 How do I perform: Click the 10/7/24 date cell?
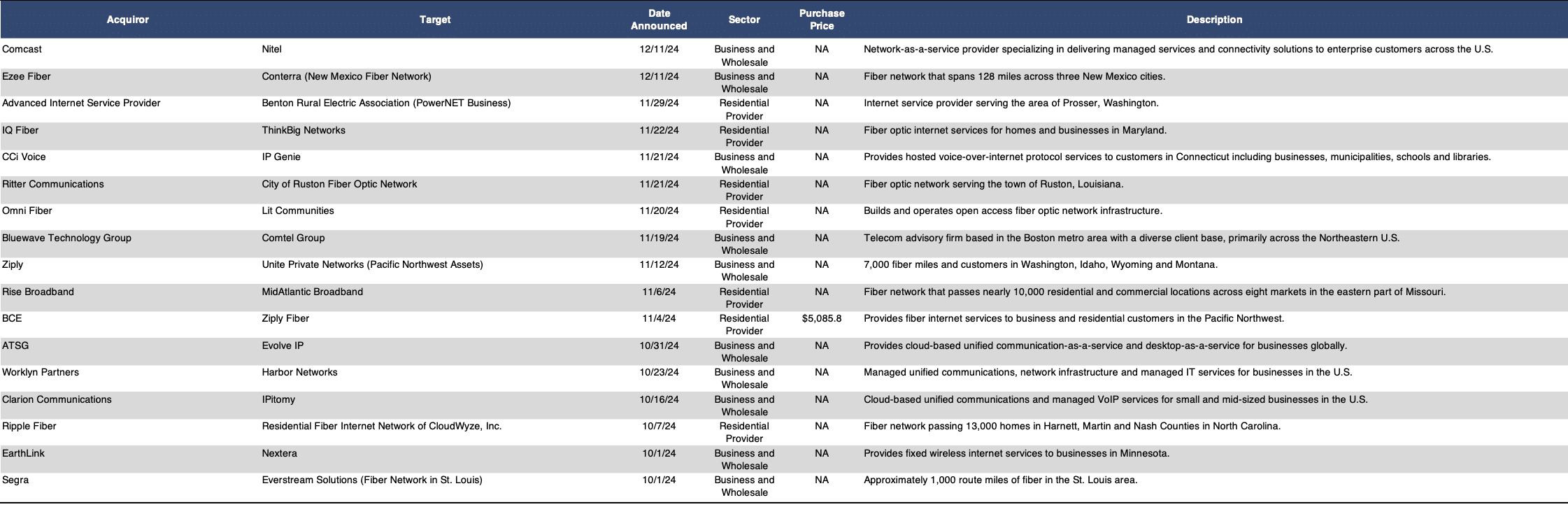pos(659,426)
